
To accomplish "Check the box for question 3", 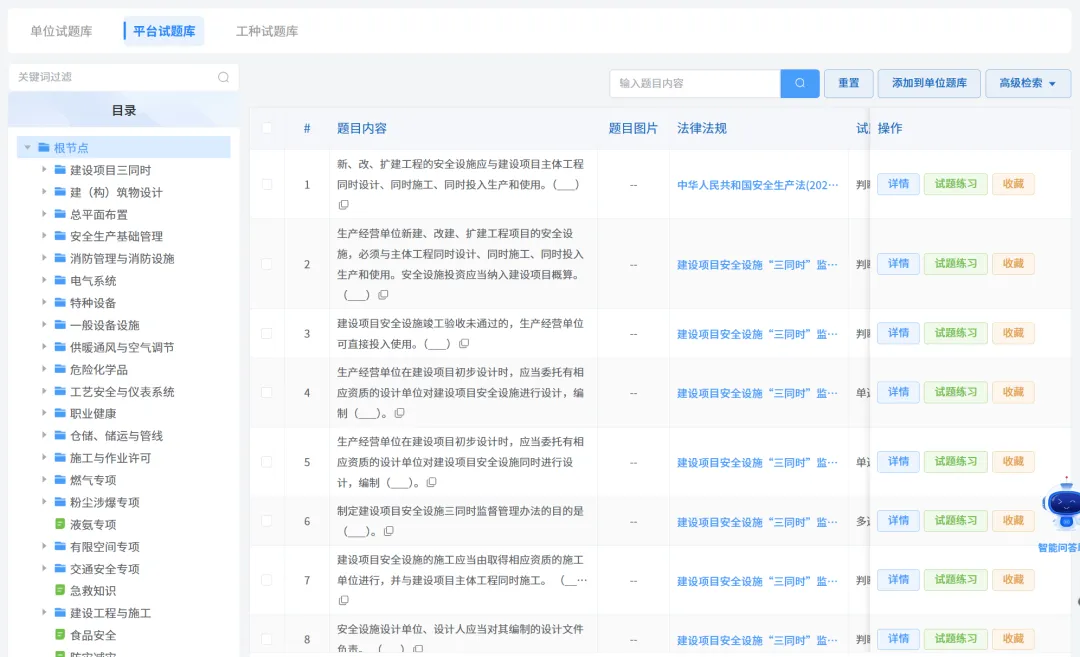I will click(267, 333).
